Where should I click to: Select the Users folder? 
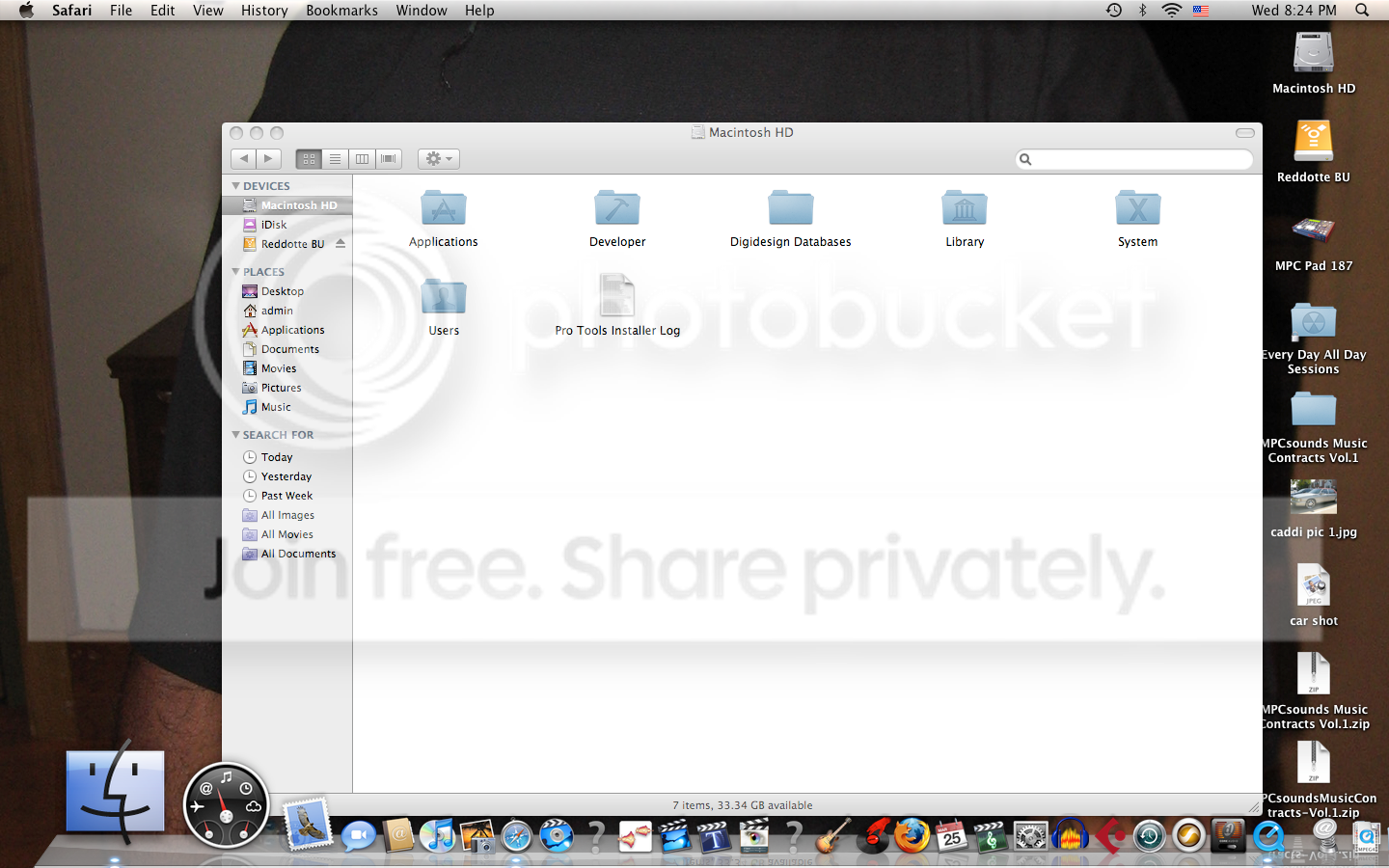(x=443, y=297)
